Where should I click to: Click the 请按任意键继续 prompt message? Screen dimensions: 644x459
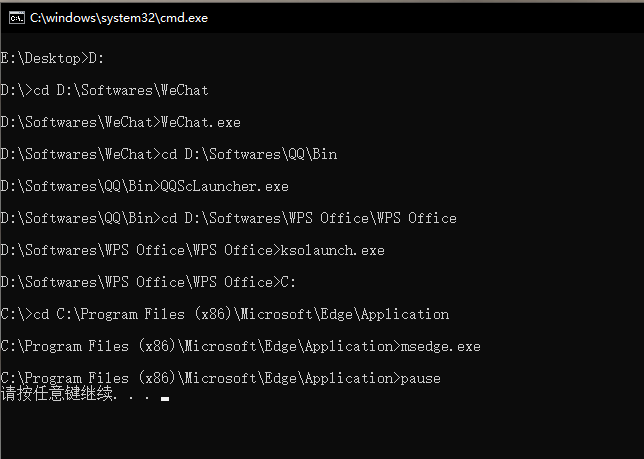pos(57,394)
